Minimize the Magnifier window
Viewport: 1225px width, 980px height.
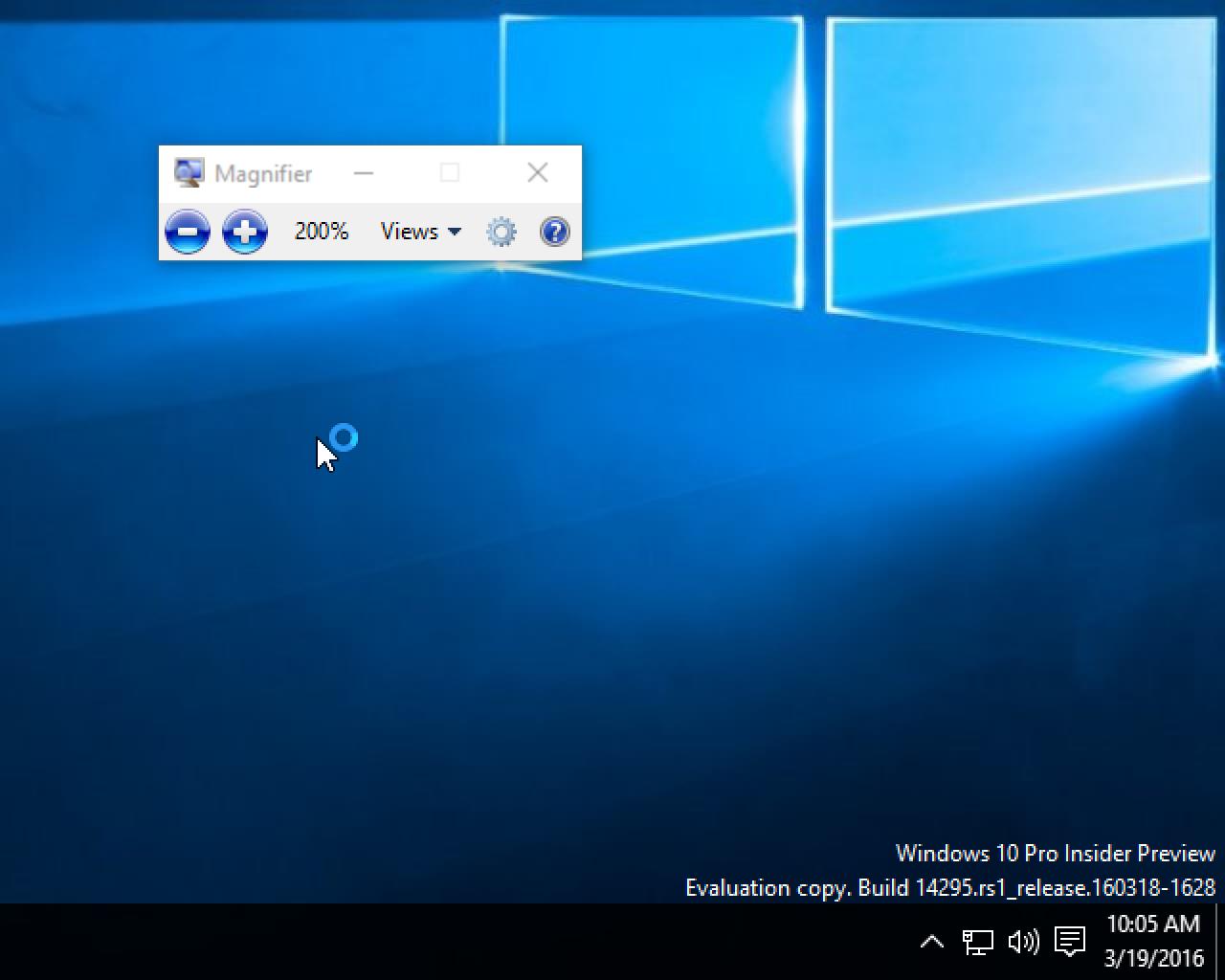[x=364, y=173]
